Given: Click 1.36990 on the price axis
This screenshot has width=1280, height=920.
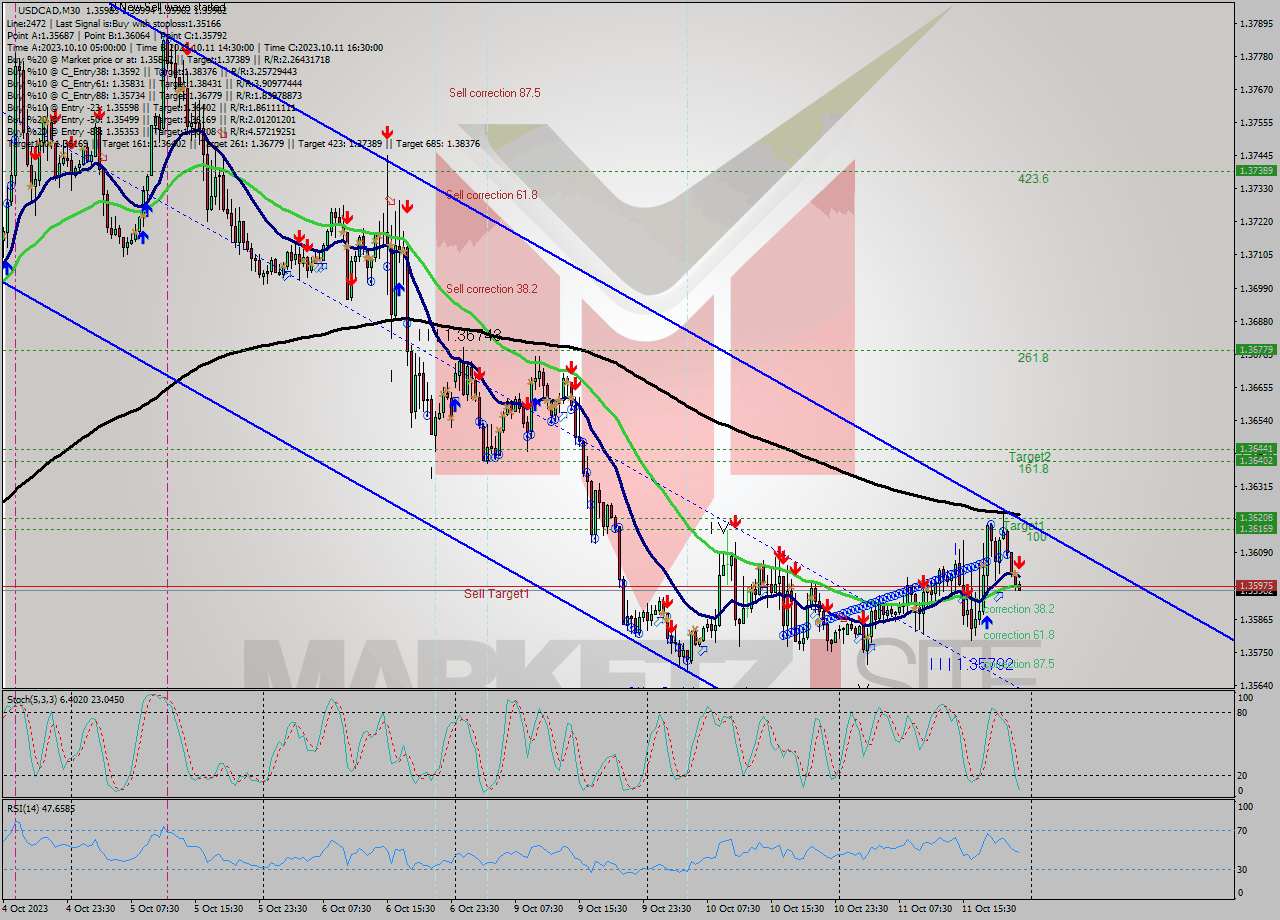Looking at the screenshot, I should tap(1256, 288).
